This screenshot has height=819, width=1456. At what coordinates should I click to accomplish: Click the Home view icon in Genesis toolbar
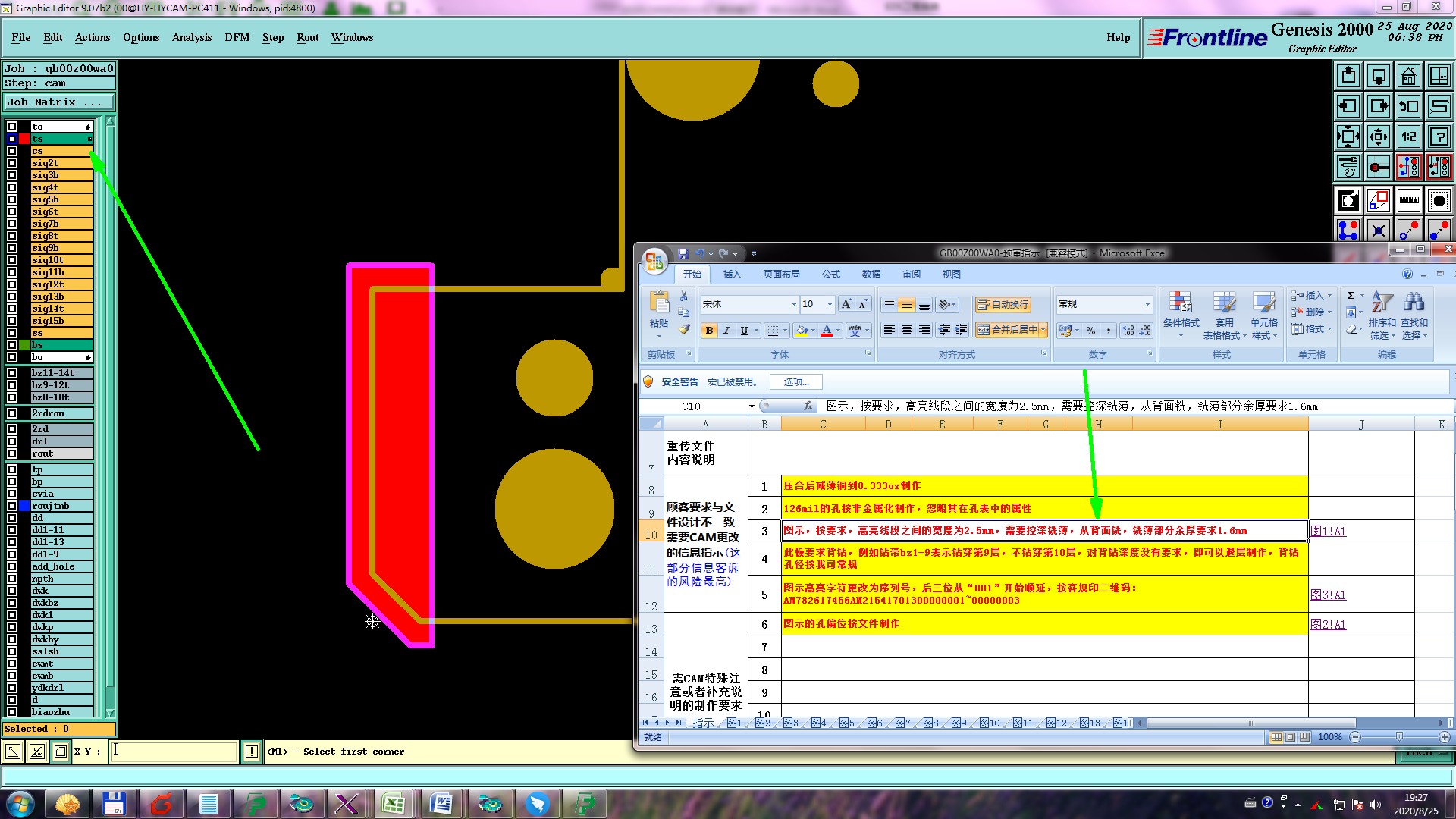coord(1408,76)
